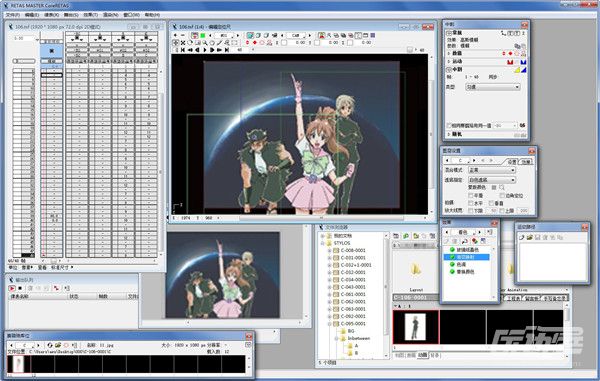Click the open-folder icon in motion path panel
Image resolution: width=600 pixels, height=381 pixels.
[x=530, y=238]
